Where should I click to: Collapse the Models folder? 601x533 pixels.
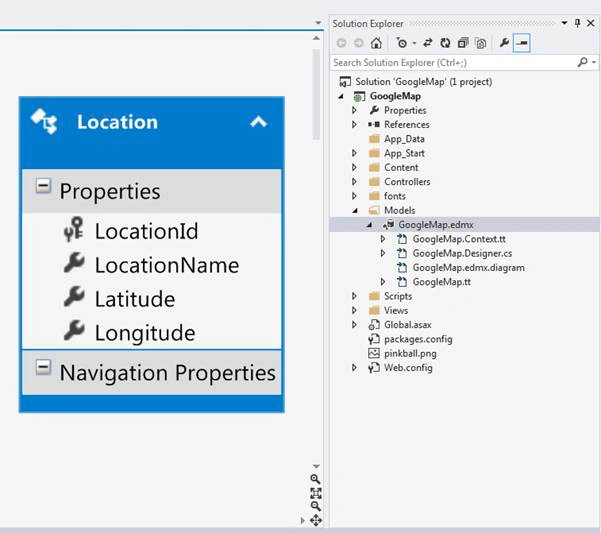[355, 210]
